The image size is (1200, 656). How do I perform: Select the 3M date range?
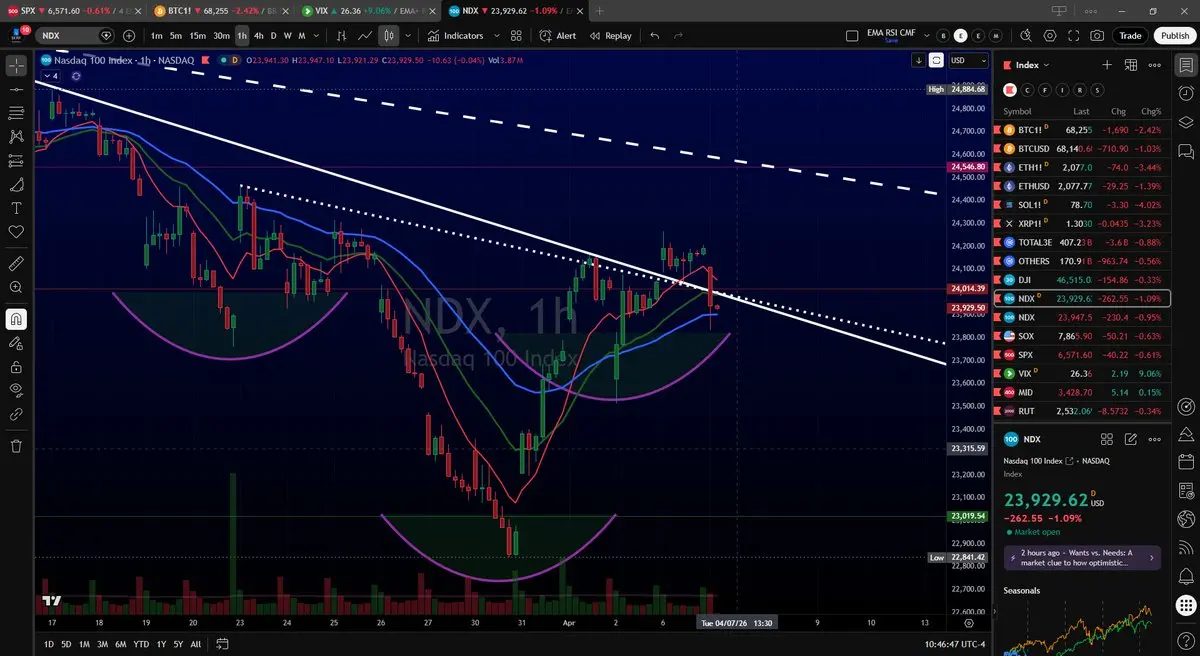coord(102,644)
